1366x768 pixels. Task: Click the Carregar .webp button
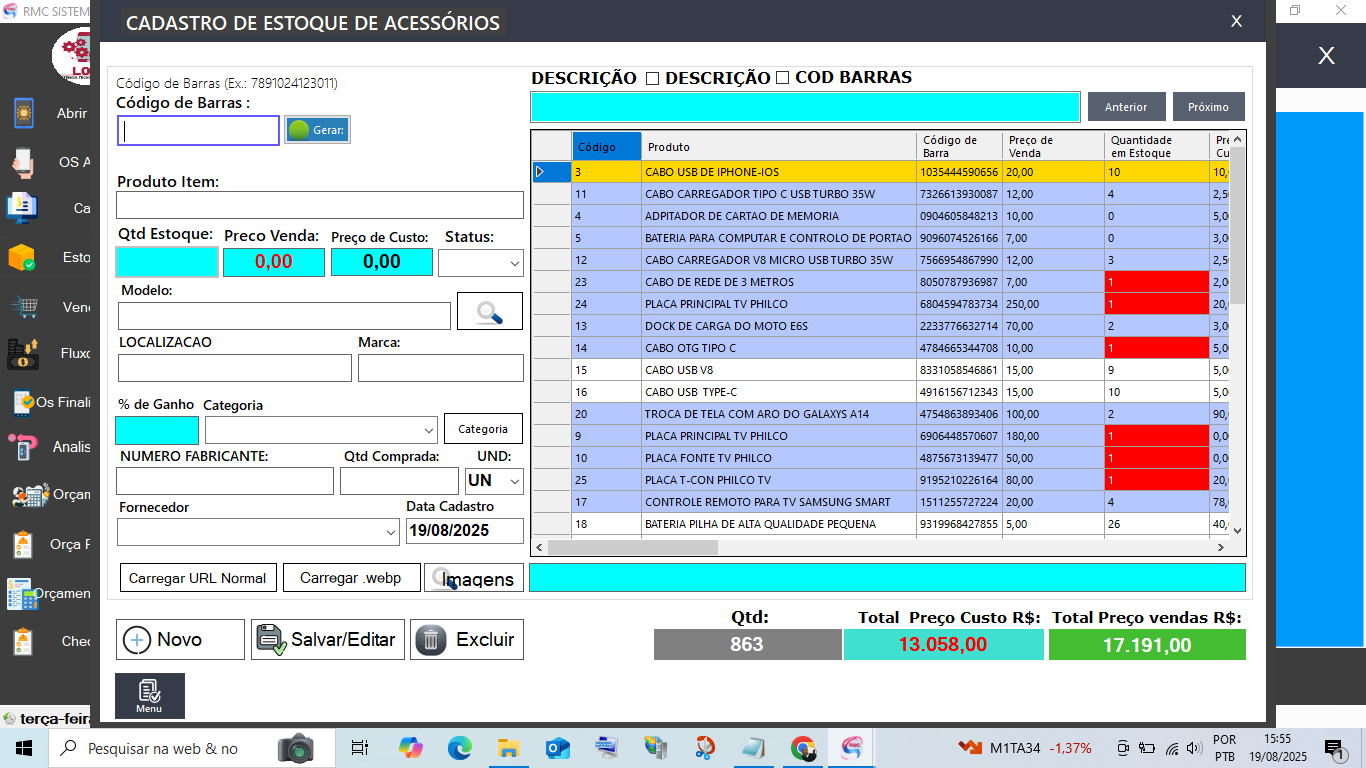(351, 578)
